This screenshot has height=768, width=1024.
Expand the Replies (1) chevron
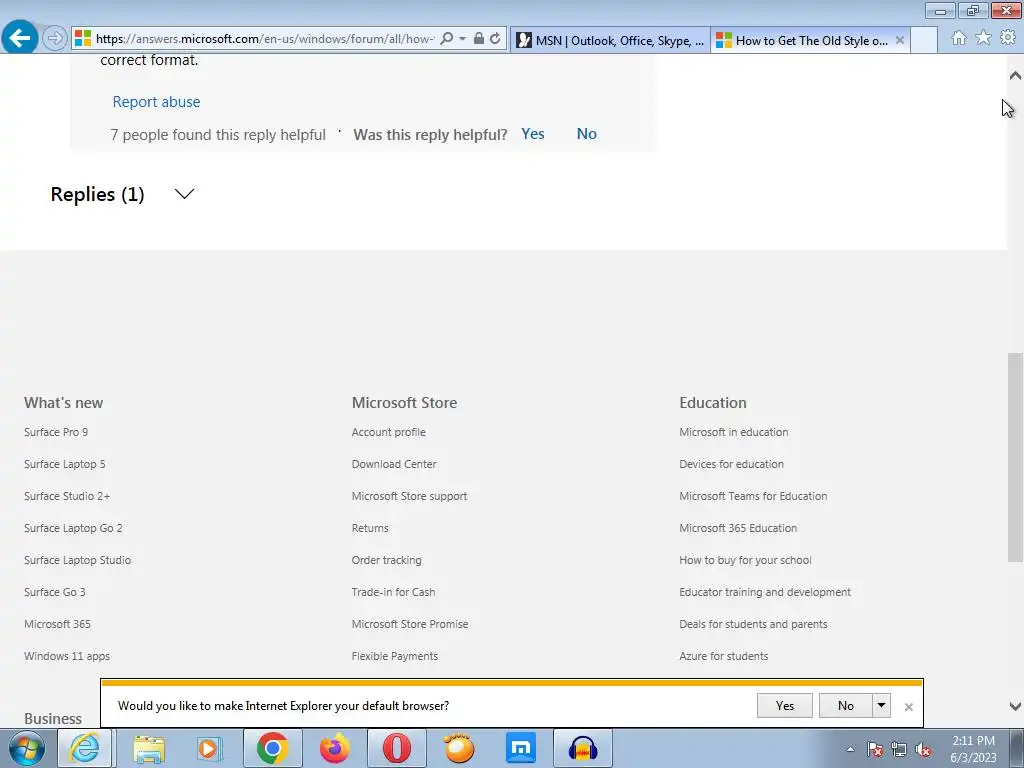(x=185, y=194)
